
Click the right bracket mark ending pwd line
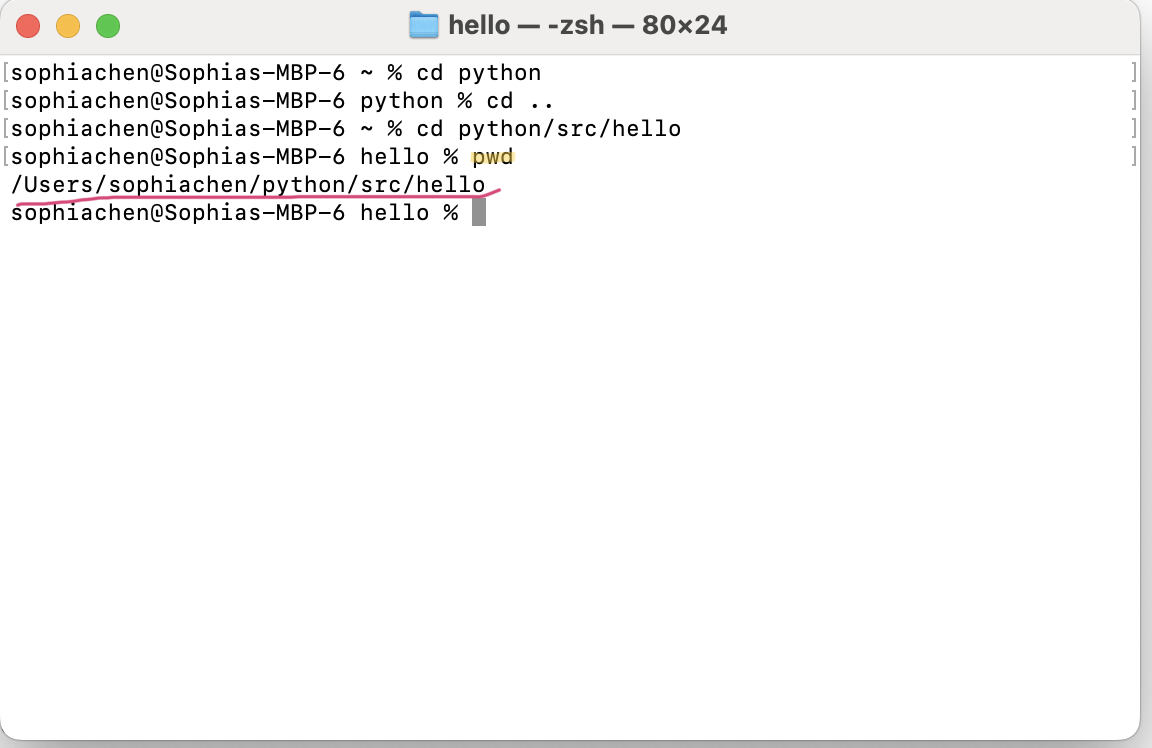1134,157
